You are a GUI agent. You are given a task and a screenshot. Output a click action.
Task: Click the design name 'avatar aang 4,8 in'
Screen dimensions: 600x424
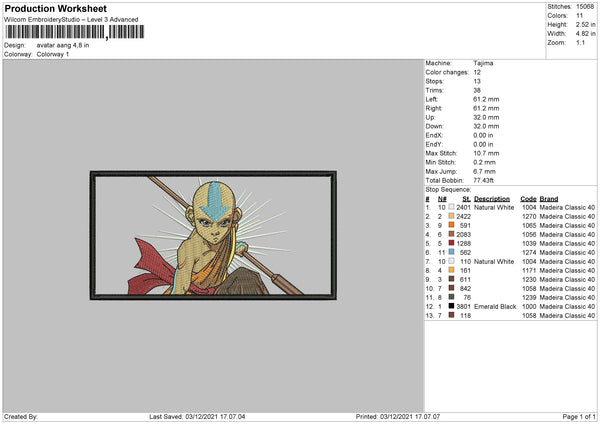coord(63,45)
